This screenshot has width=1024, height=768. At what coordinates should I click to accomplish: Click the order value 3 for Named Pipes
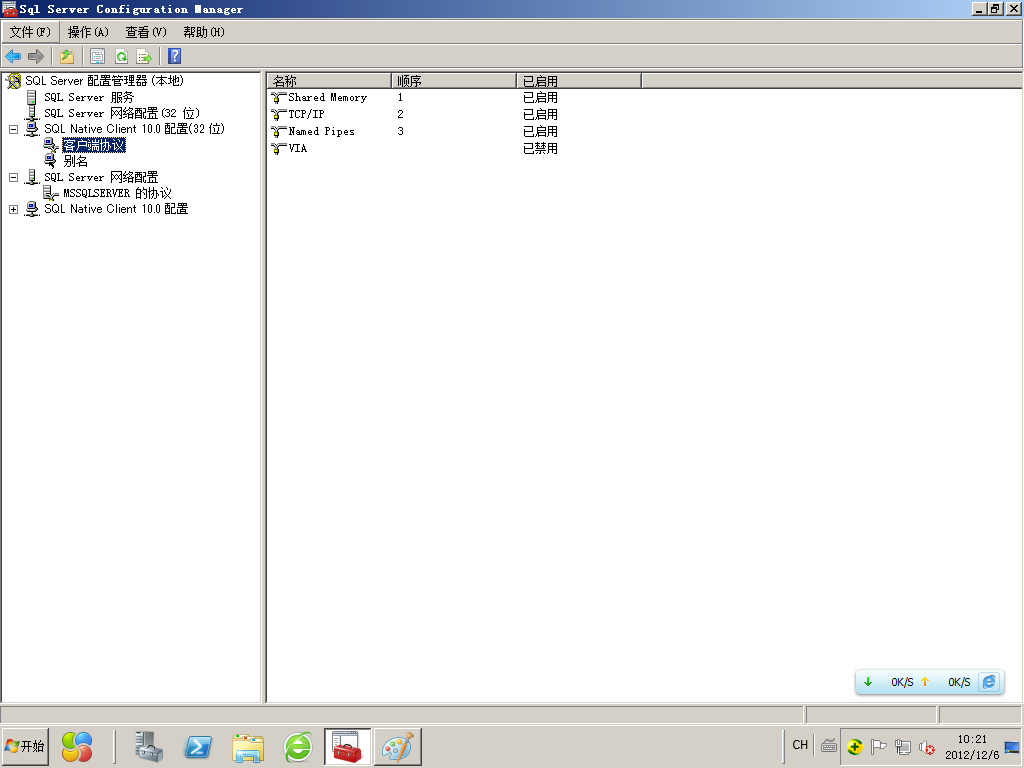(x=400, y=132)
